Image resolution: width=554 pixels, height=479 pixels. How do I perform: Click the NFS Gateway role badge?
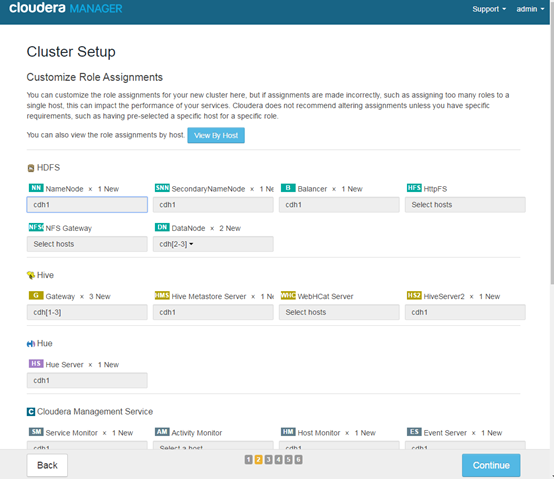click(x=36, y=227)
